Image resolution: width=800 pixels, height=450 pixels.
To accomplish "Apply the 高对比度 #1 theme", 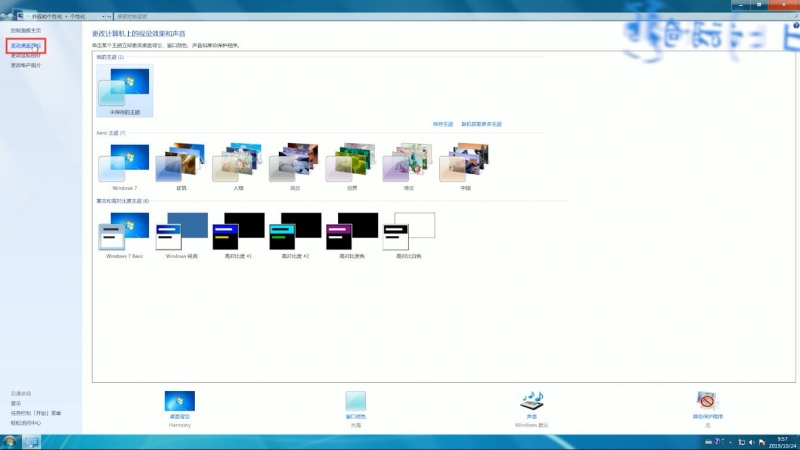I will 238,235.
